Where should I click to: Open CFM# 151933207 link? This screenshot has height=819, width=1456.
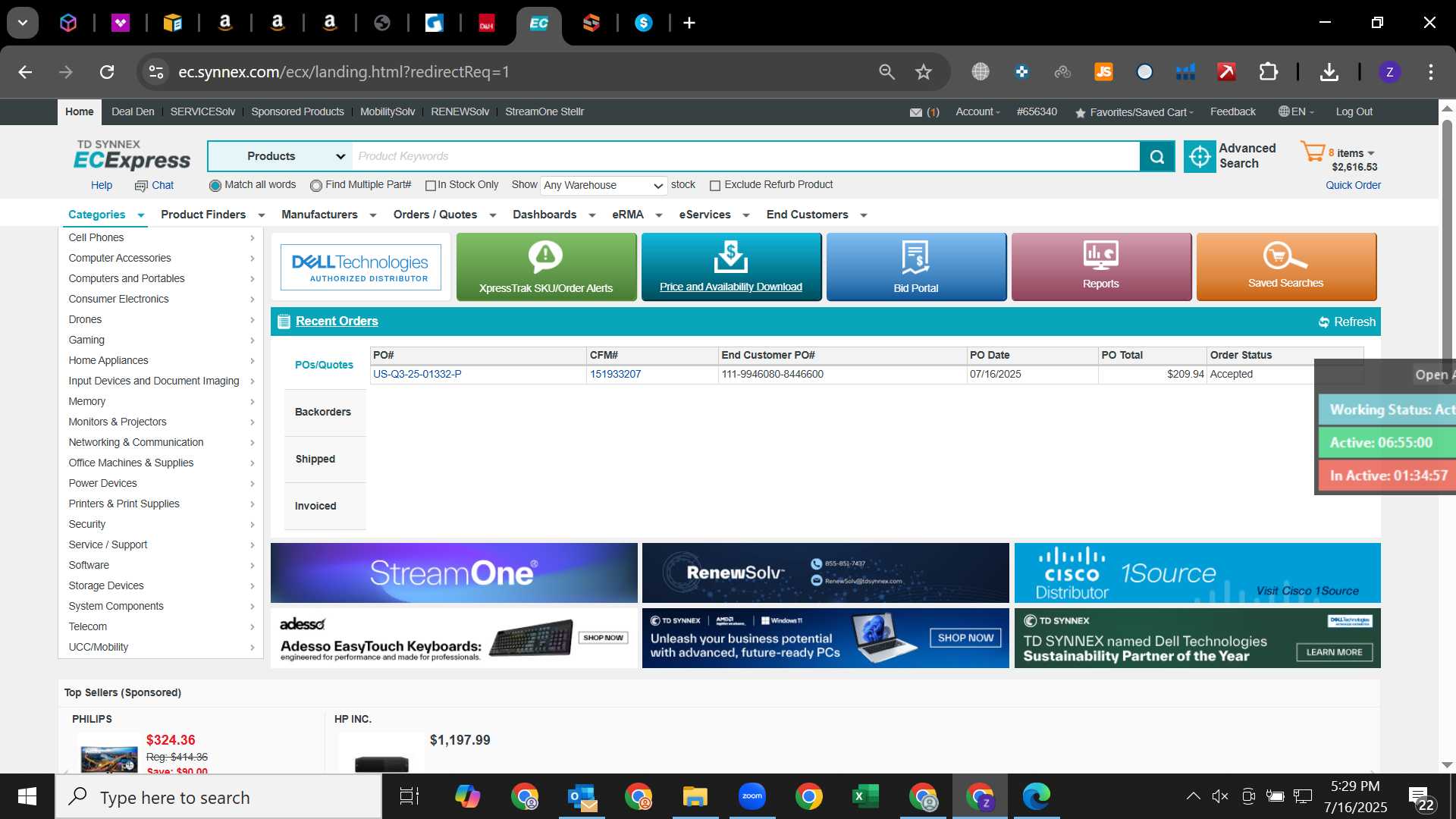pyautogui.click(x=615, y=375)
